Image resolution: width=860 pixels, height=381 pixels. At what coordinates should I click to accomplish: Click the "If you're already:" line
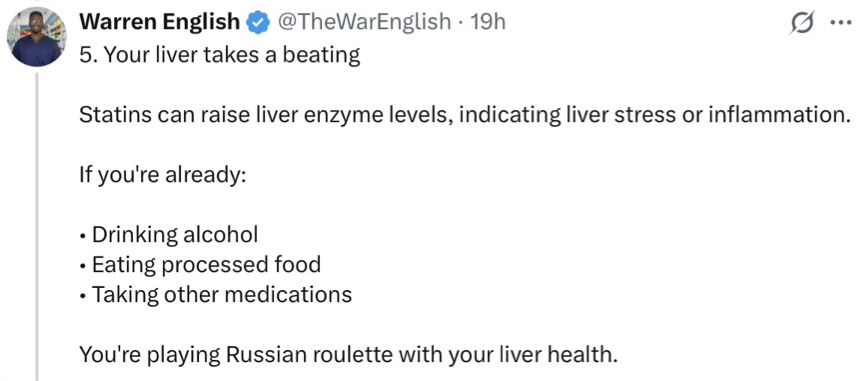pos(161,175)
